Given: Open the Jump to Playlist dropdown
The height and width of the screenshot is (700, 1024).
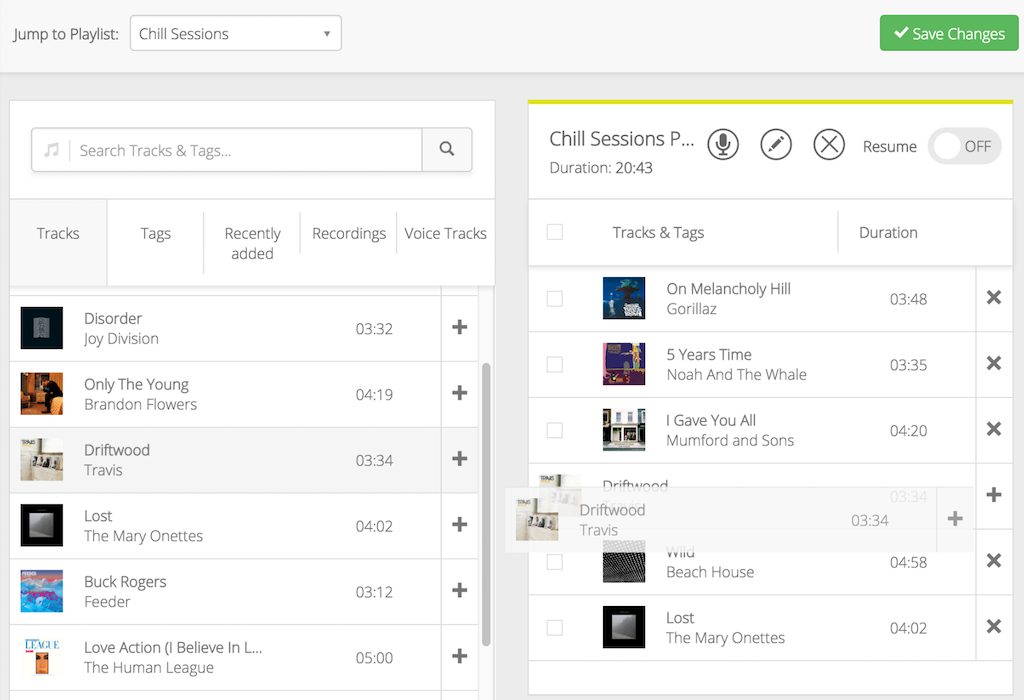Looking at the screenshot, I should 236,33.
